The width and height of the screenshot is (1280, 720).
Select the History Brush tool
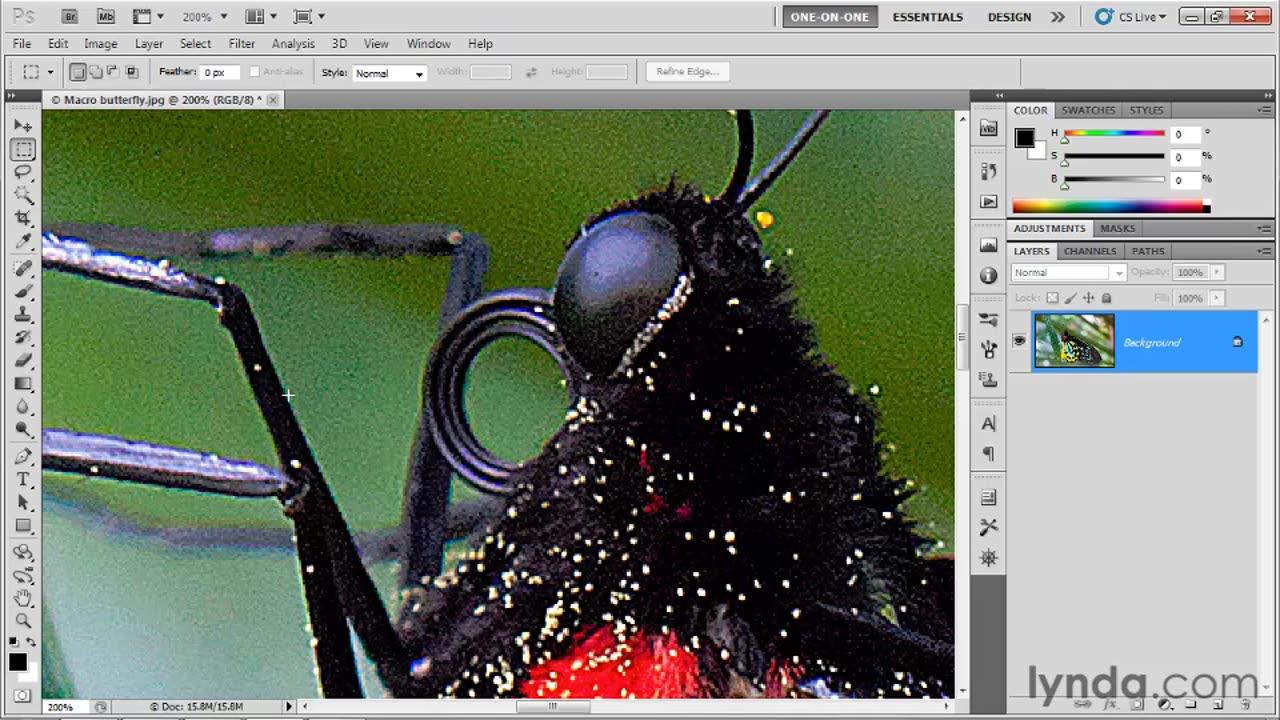(23, 338)
